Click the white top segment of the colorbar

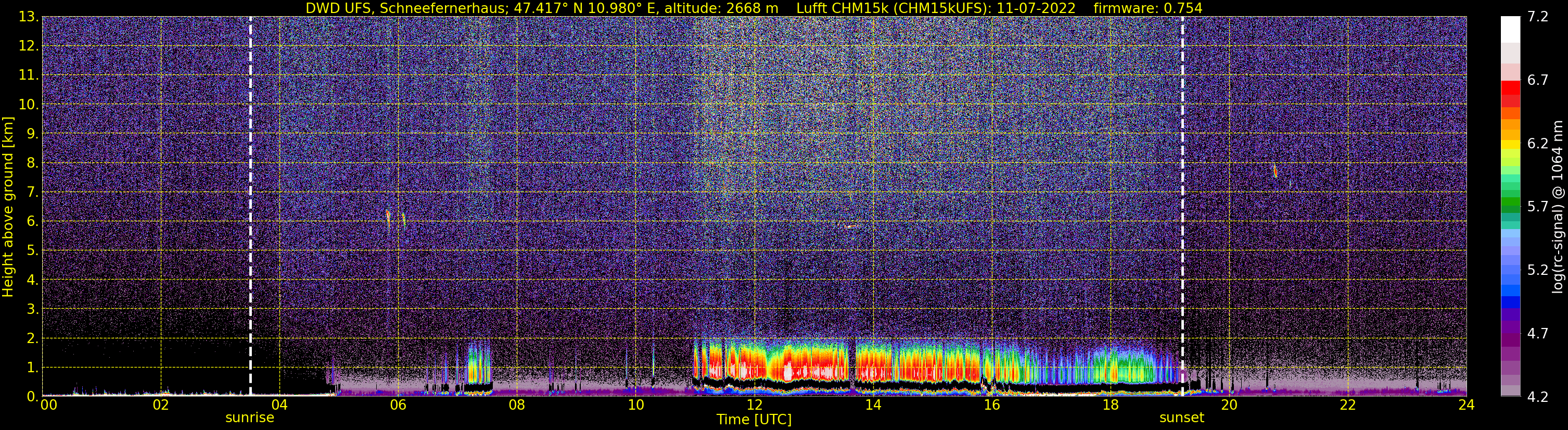(x=1510, y=29)
